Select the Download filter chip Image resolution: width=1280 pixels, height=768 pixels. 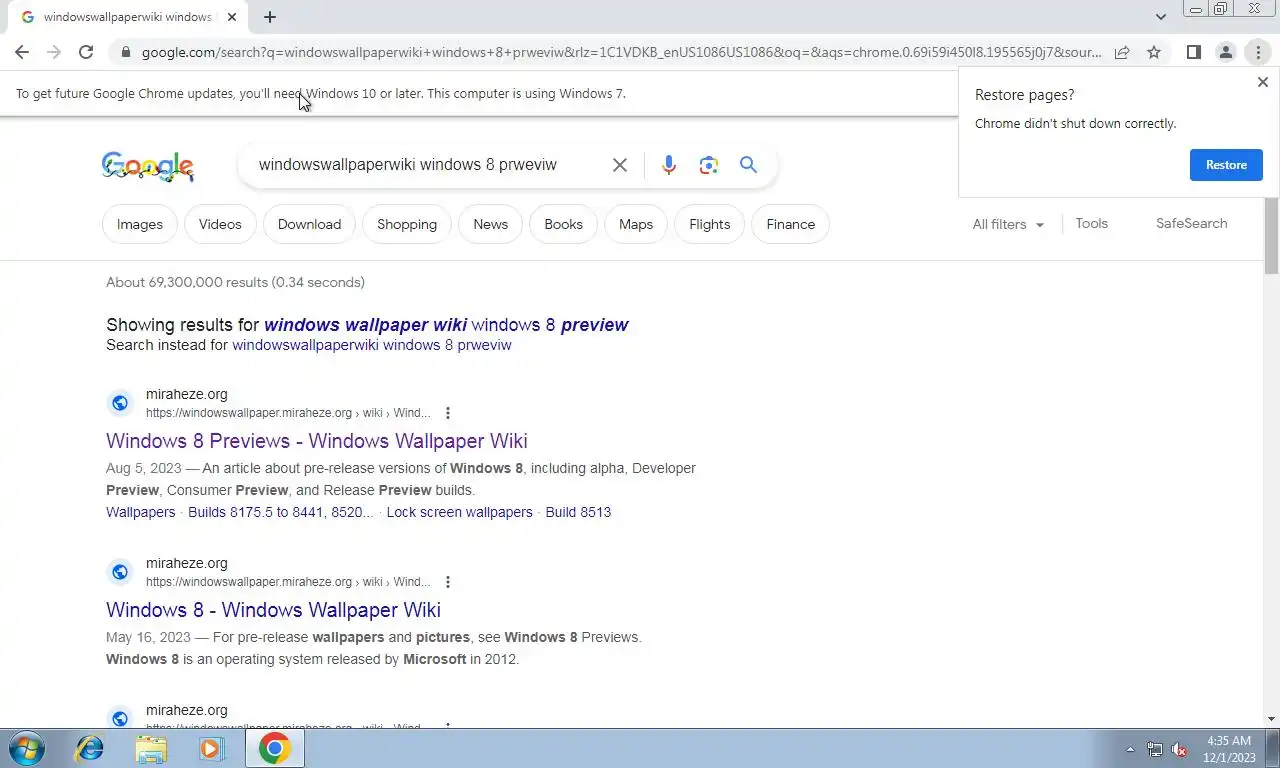[309, 224]
